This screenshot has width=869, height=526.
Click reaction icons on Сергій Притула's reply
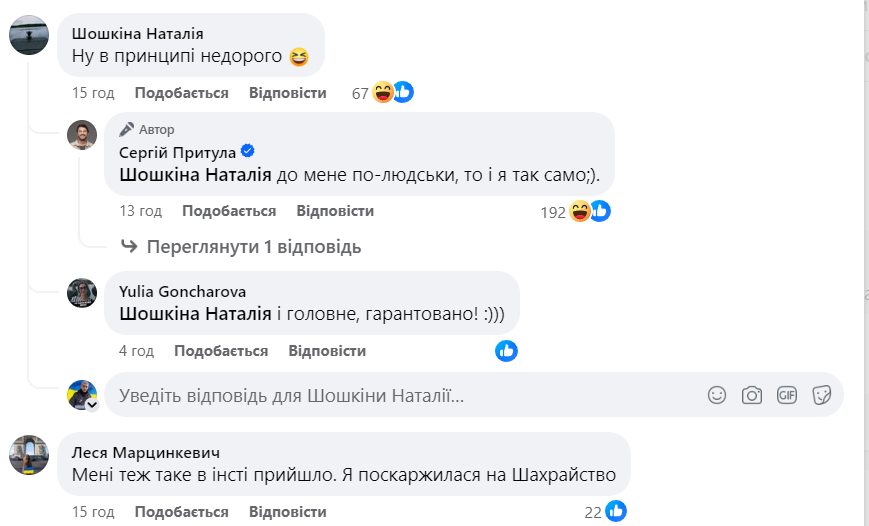click(589, 211)
